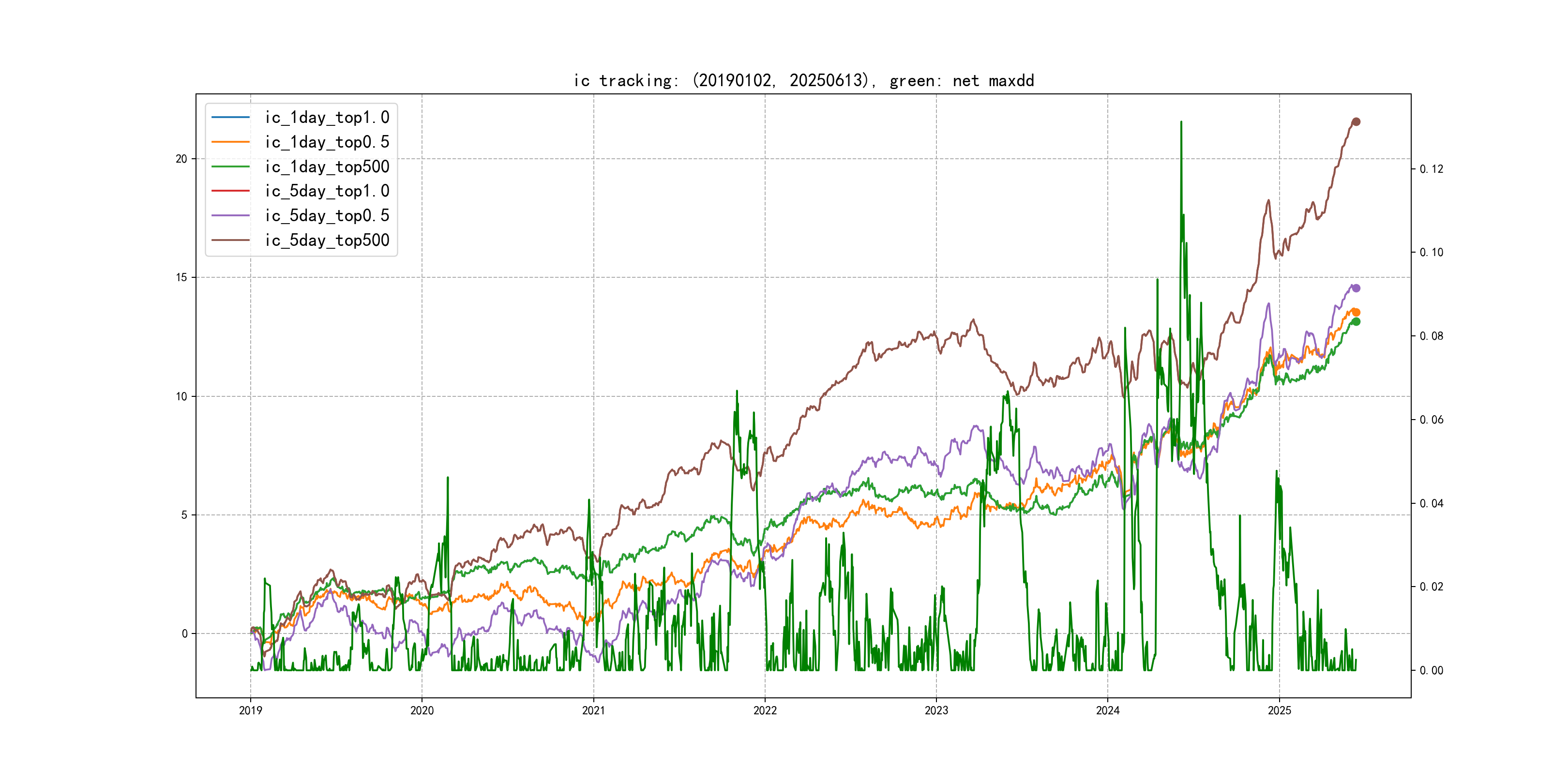Click the 2019 x-axis tick label
Viewport: 1568px width, 784px height.
pos(250,710)
